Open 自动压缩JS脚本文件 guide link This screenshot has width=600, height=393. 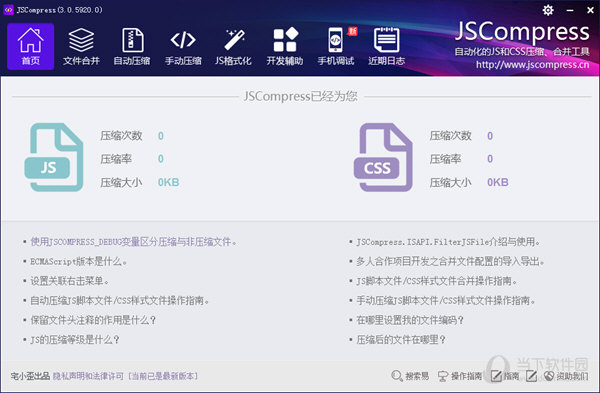tap(120, 300)
